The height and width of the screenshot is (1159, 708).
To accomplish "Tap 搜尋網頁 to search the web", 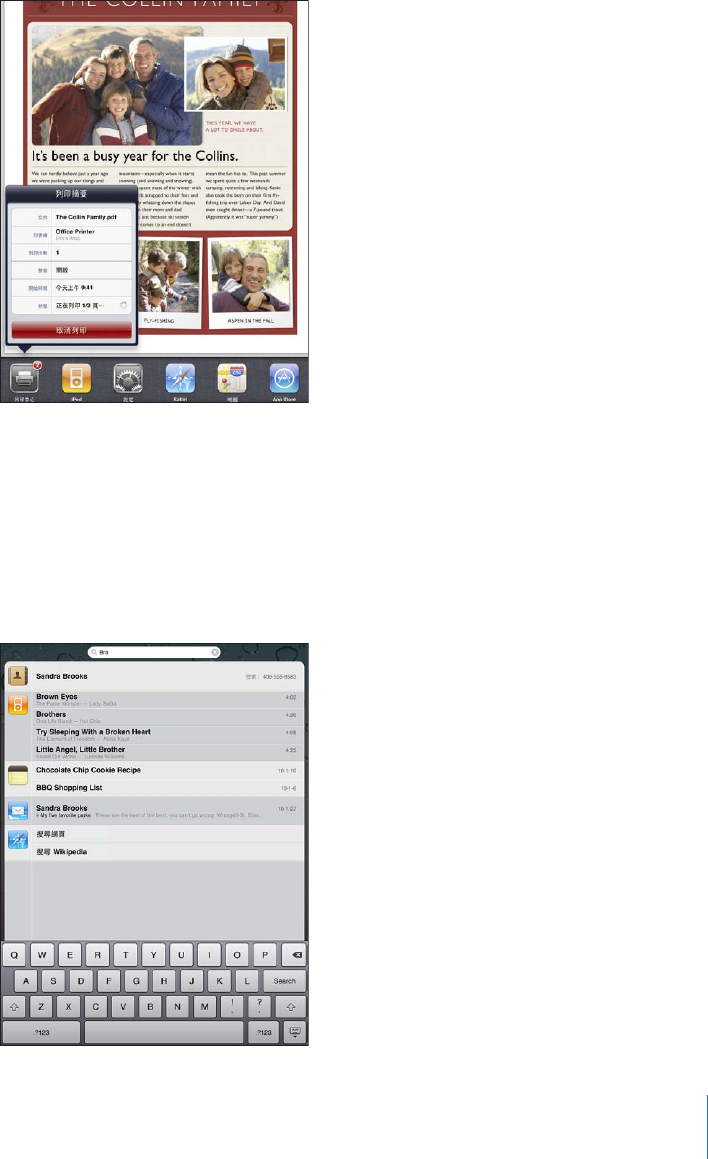I will (x=168, y=835).
